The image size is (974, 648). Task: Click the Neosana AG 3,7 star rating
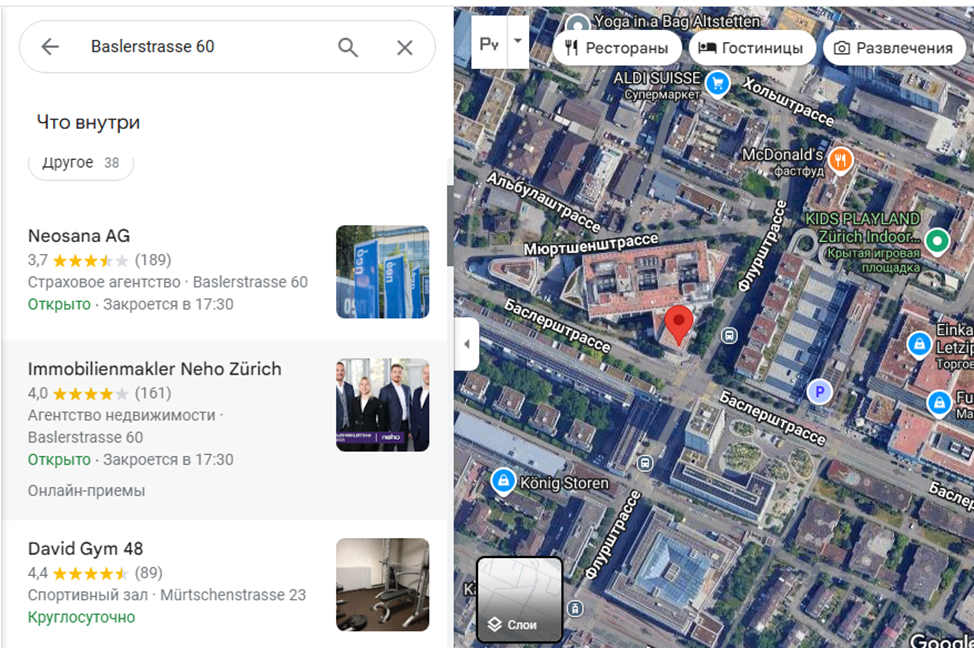click(x=99, y=260)
